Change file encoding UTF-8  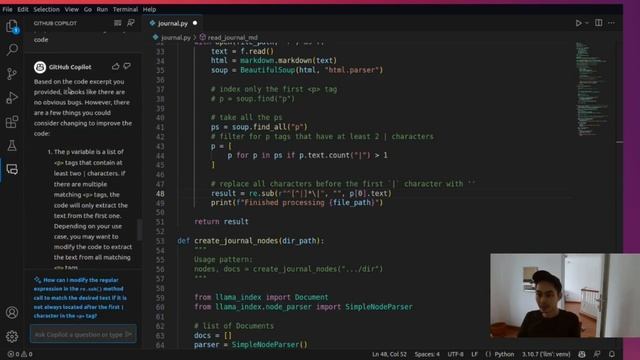pyautogui.click(x=456, y=354)
